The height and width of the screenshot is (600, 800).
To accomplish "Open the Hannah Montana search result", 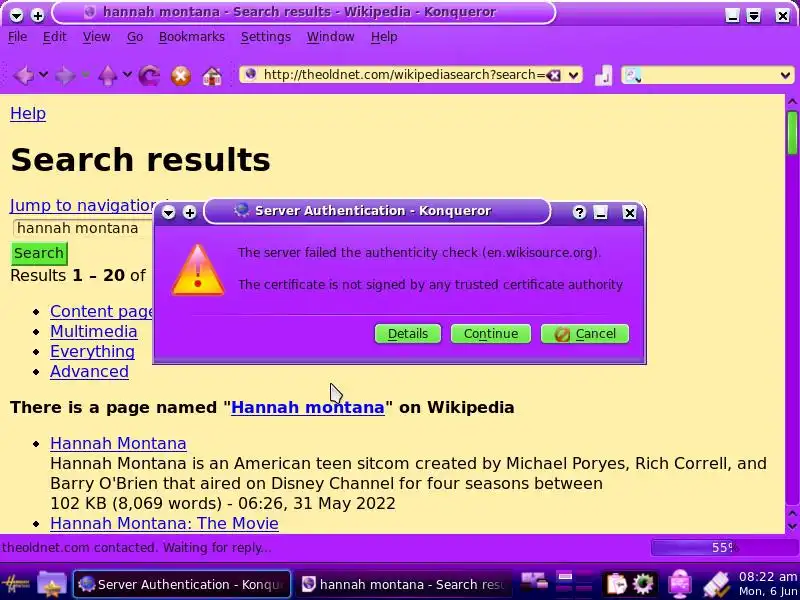I will pyautogui.click(x=118, y=443).
